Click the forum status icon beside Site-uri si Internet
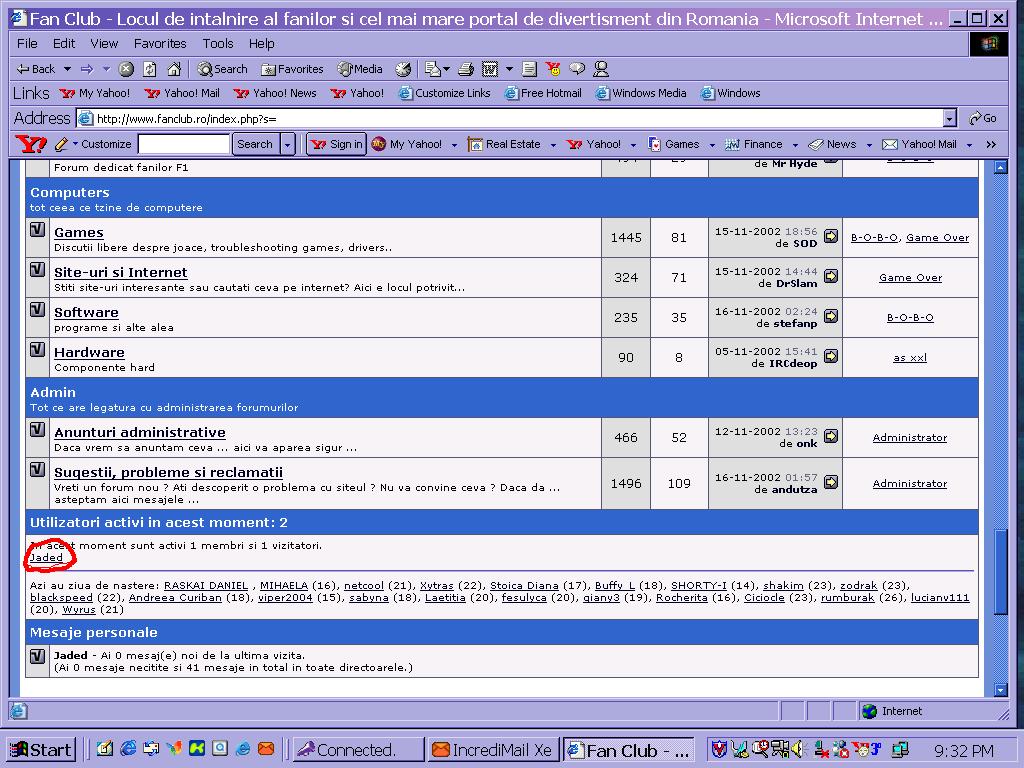This screenshot has height=768, width=1024. (x=38, y=270)
